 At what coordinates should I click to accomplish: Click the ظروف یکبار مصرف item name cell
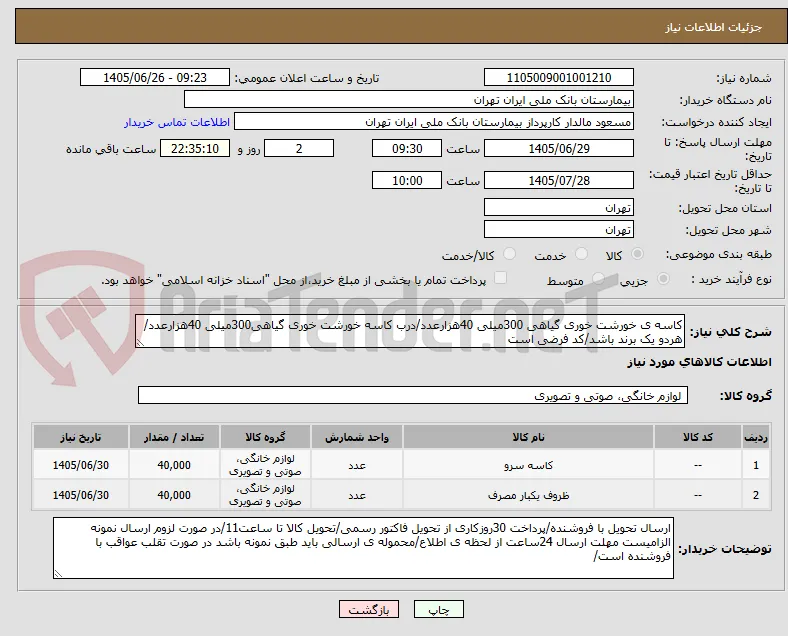tap(528, 495)
